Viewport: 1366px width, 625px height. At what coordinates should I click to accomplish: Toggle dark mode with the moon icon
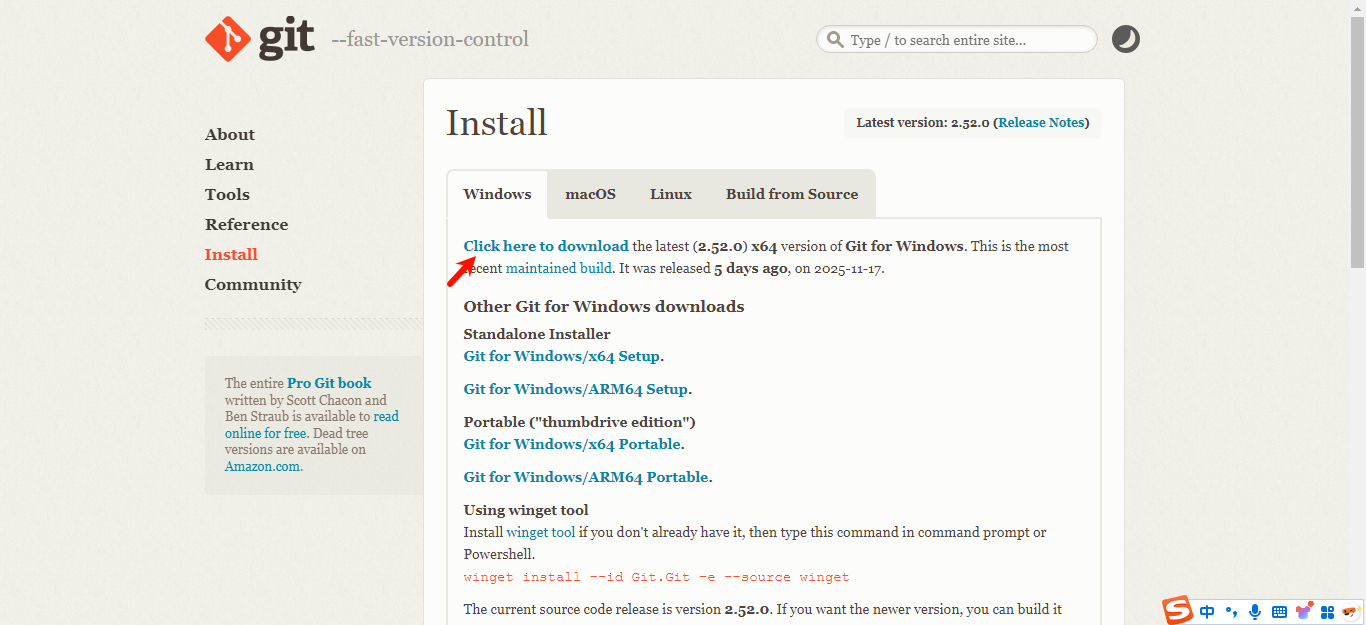click(x=1126, y=39)
